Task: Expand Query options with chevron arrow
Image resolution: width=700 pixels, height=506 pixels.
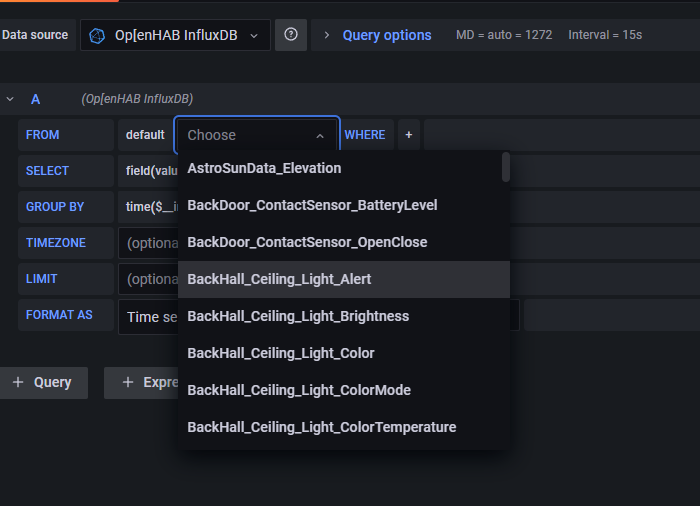Action: [326, 35]
